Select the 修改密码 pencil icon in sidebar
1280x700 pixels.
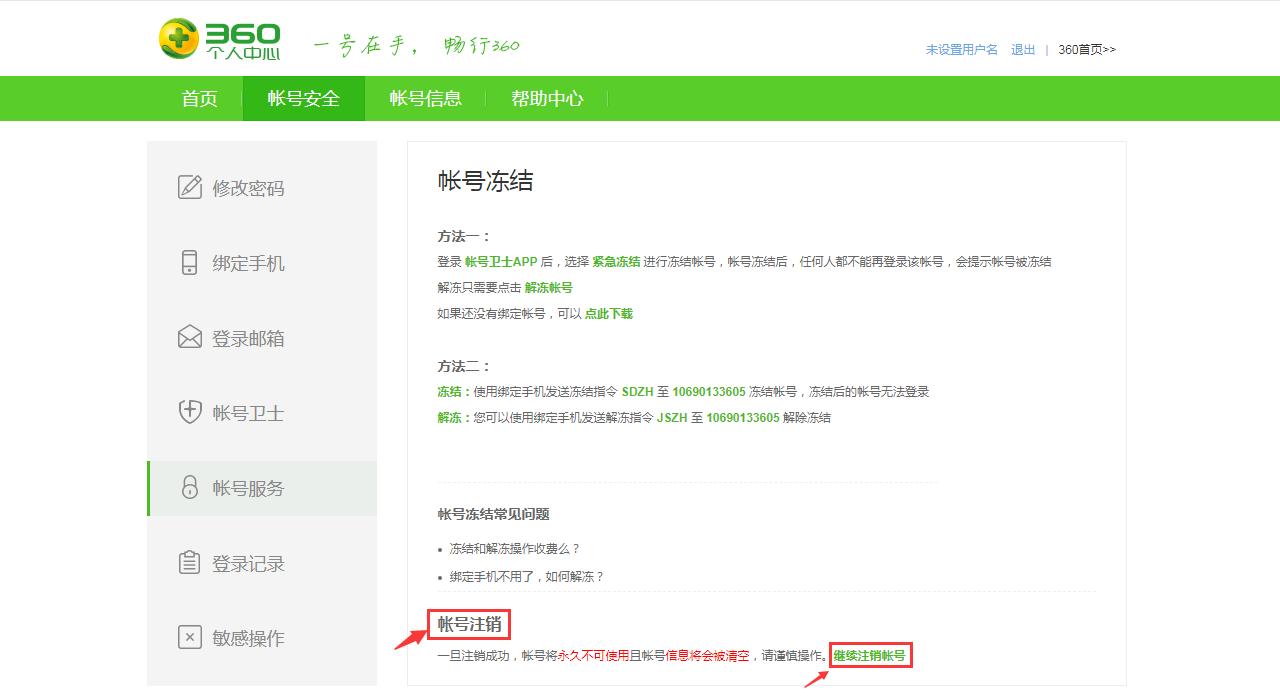pyautogui.click(x=189, y=188)
